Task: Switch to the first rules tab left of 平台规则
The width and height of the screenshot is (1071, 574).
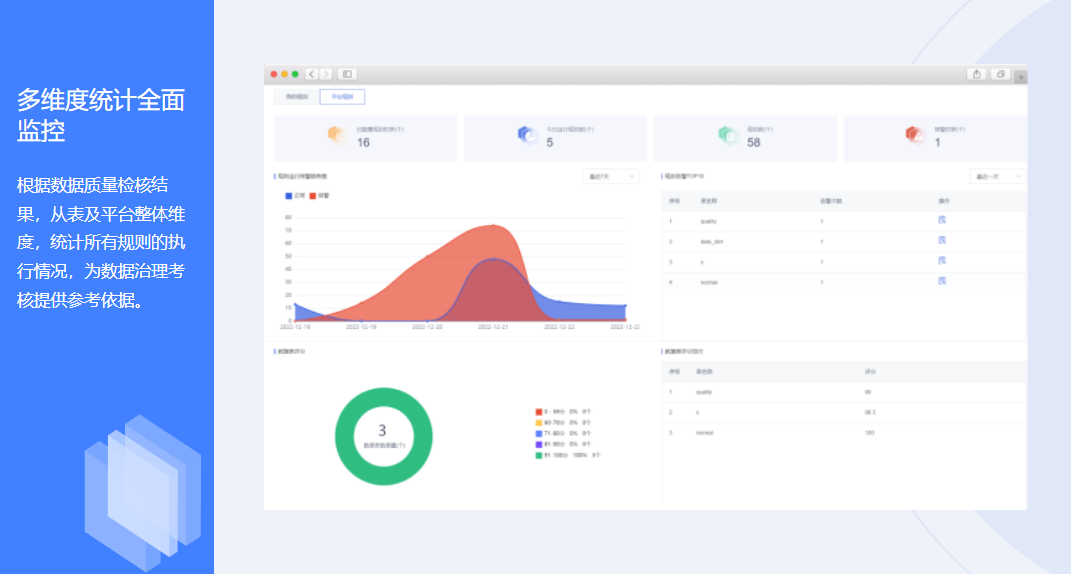Action: (296, 97)
